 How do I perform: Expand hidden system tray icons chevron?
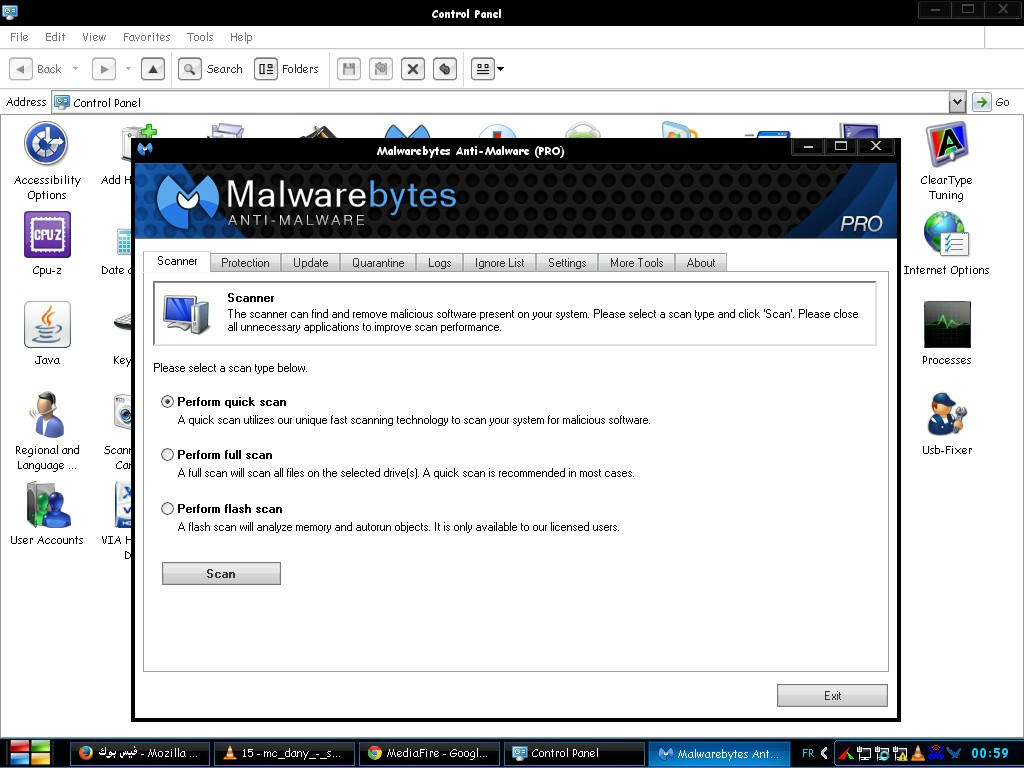click(x=824, y=753)
